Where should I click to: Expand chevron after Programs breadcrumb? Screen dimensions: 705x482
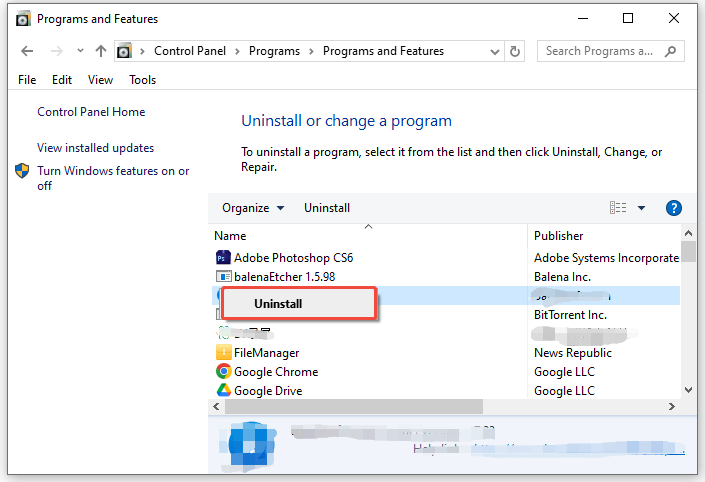[311, 51]
